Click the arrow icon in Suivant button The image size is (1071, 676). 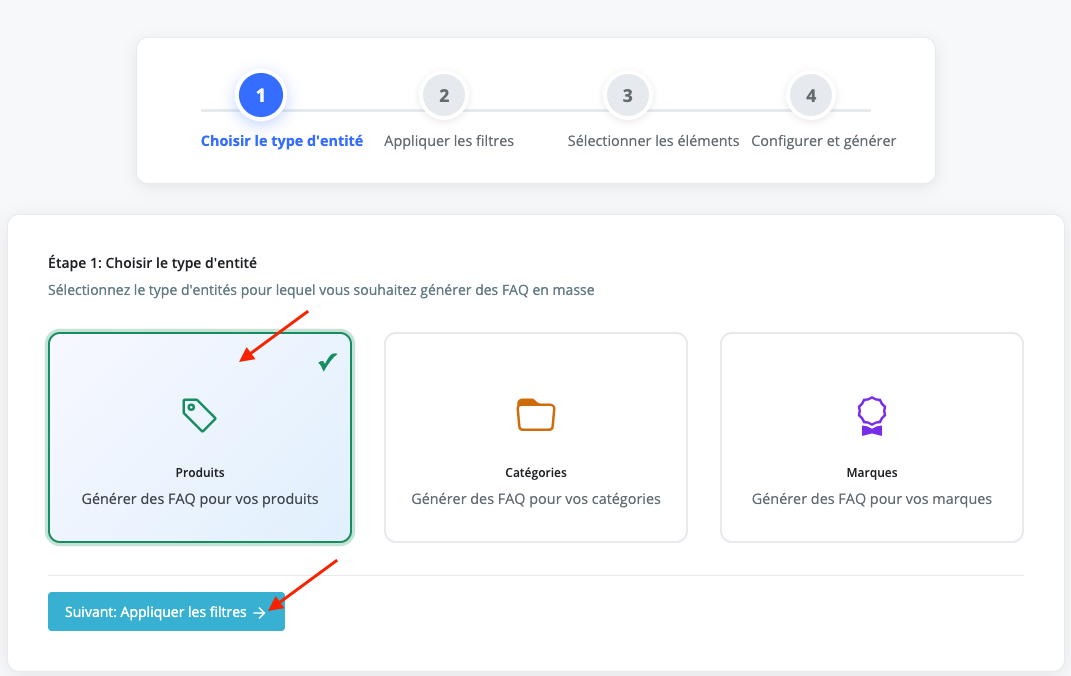(x=260, y=612)
